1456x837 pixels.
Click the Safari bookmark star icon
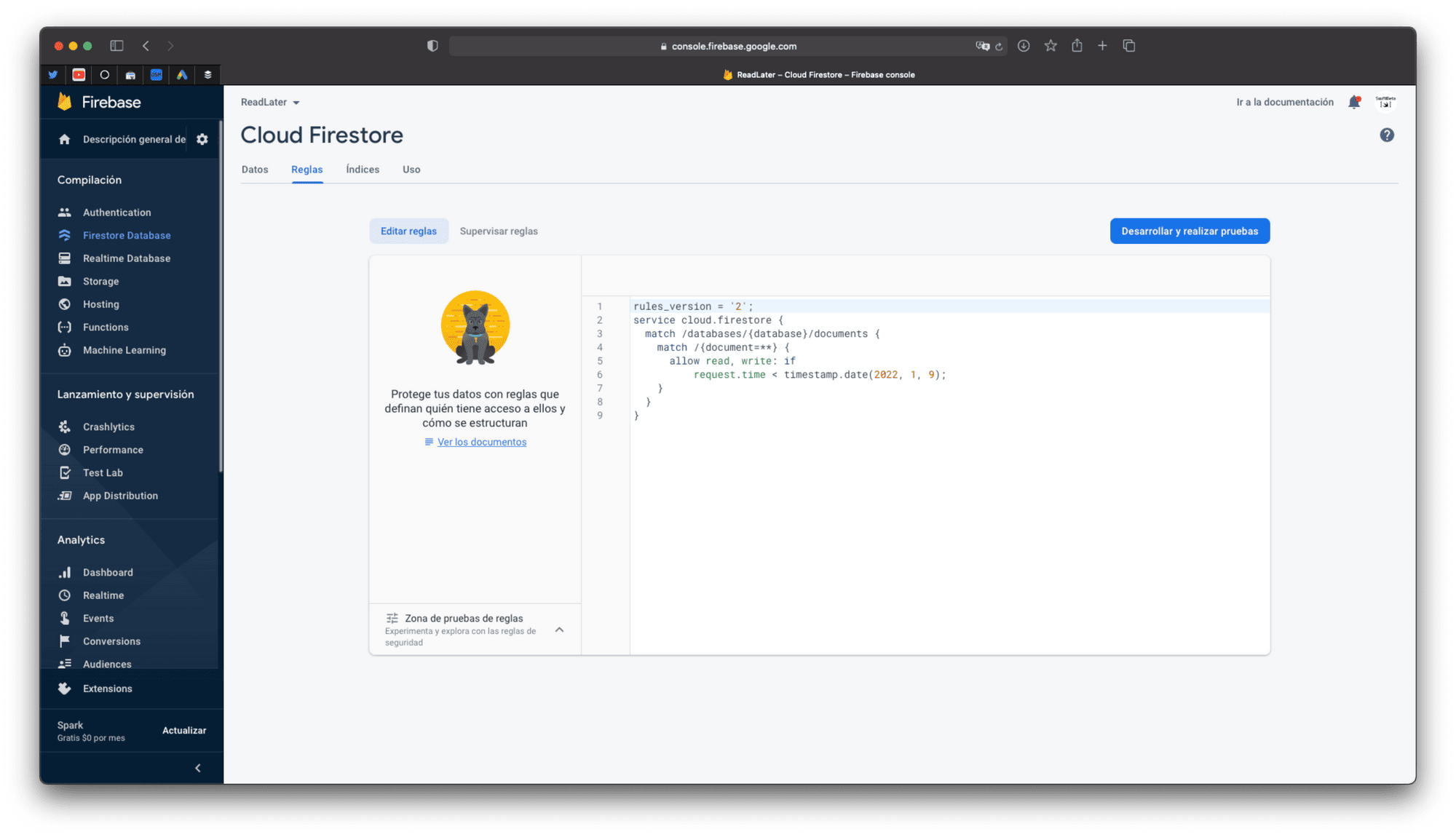coord(1051,46)
